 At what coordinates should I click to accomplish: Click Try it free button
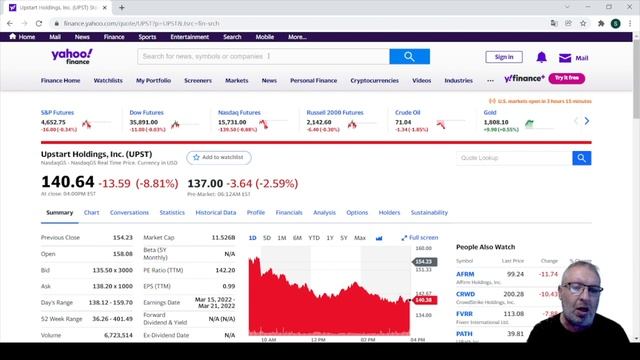pyautogui.click(x=567, y=78)
